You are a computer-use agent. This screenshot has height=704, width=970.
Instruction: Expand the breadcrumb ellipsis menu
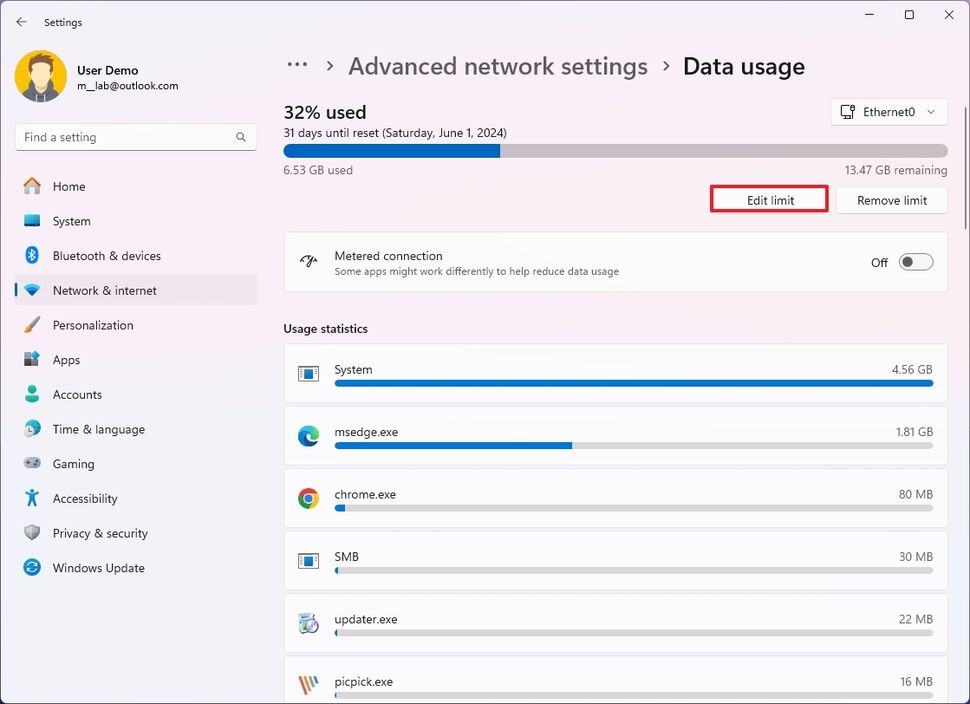(x=296, y=64)
